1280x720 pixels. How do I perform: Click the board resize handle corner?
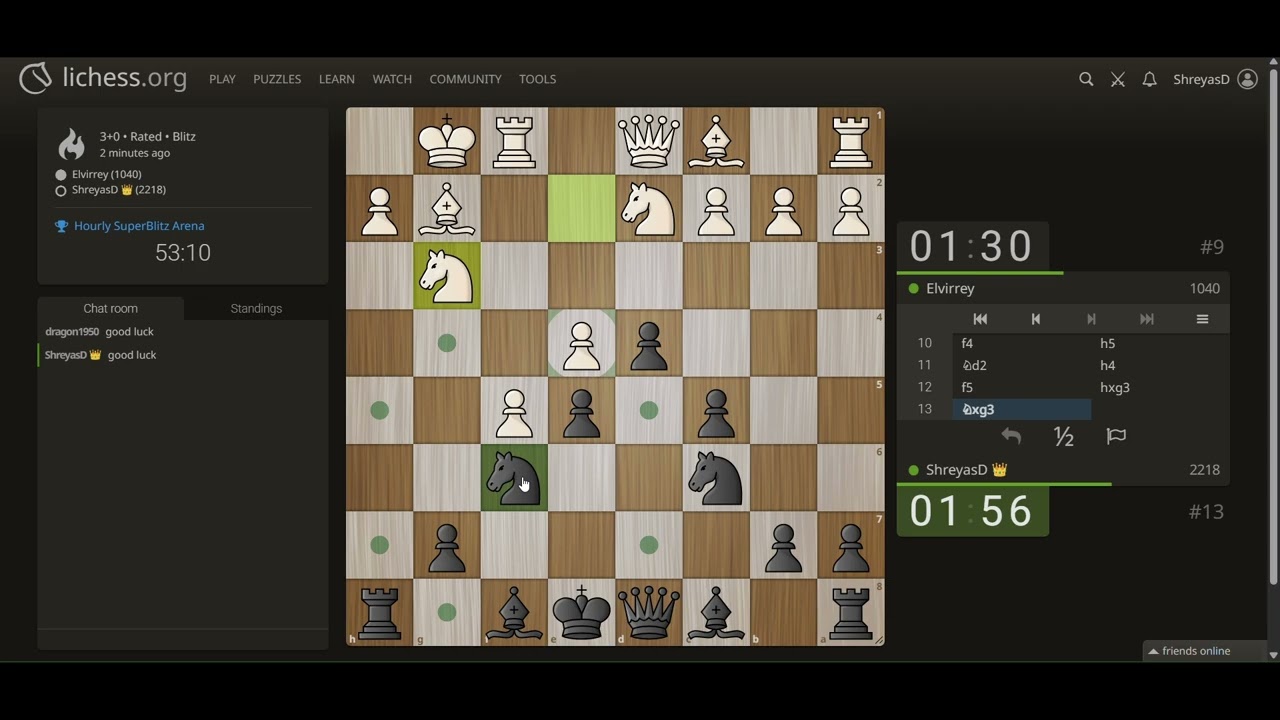pyautogui.click(x=880, y=641)
